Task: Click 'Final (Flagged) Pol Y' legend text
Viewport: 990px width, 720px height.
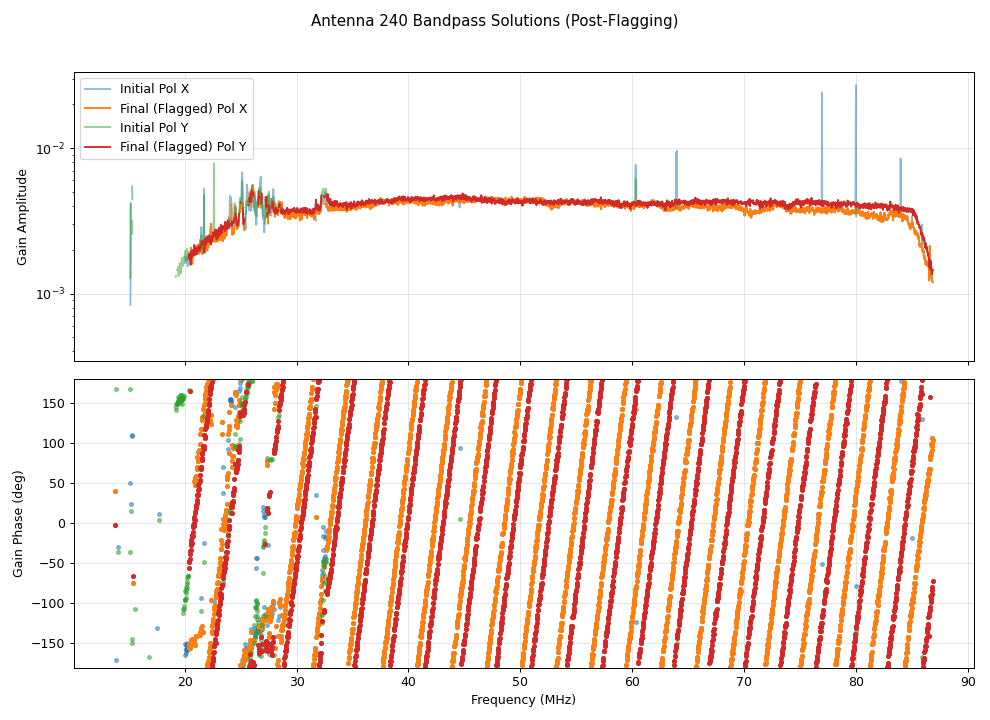Action: (x=183, y=148)
